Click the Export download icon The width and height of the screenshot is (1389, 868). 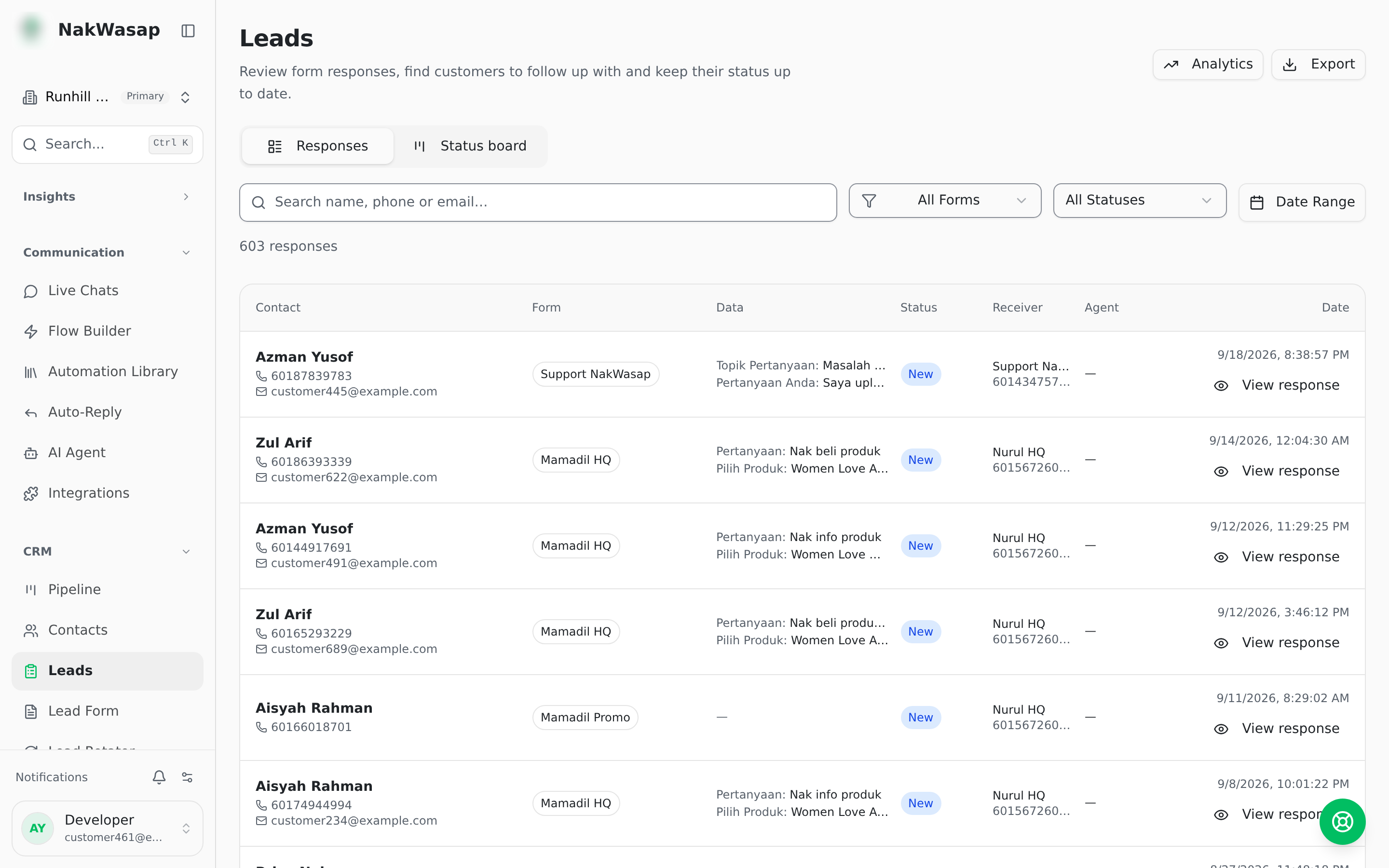[1290, 64]
